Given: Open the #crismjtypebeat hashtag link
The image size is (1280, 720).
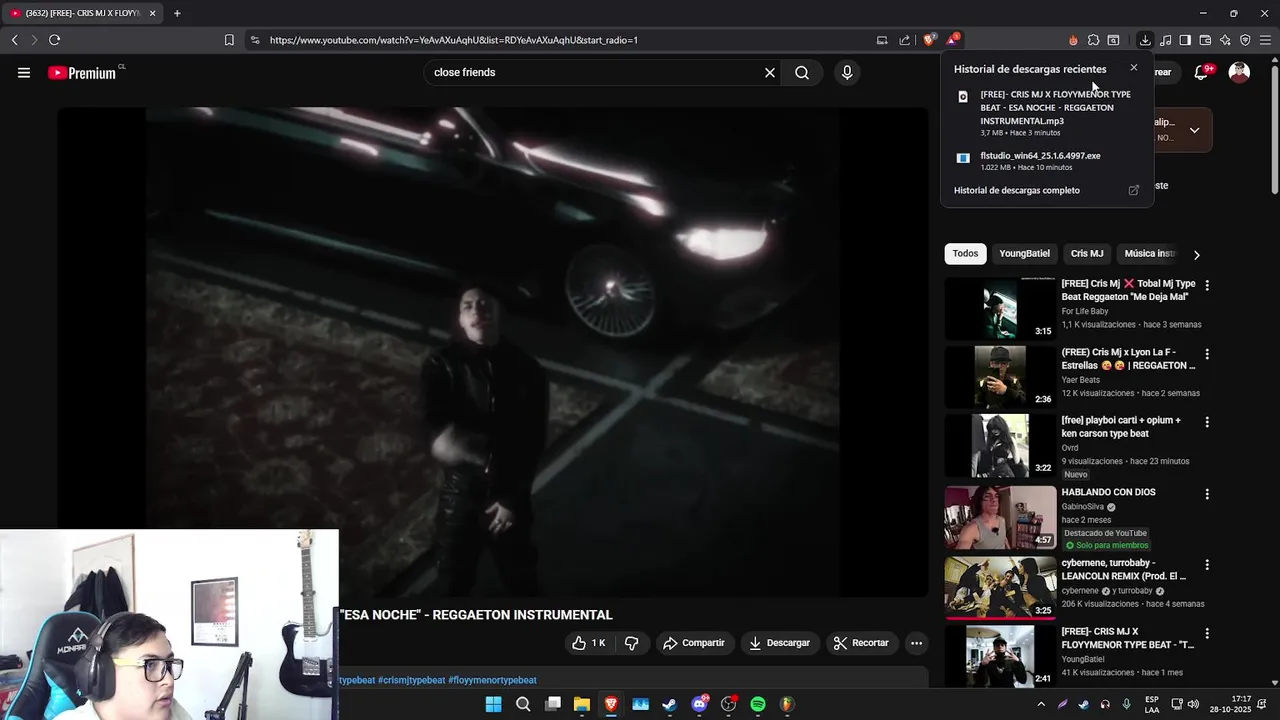Looking at the screenshot, I should 411,680.
